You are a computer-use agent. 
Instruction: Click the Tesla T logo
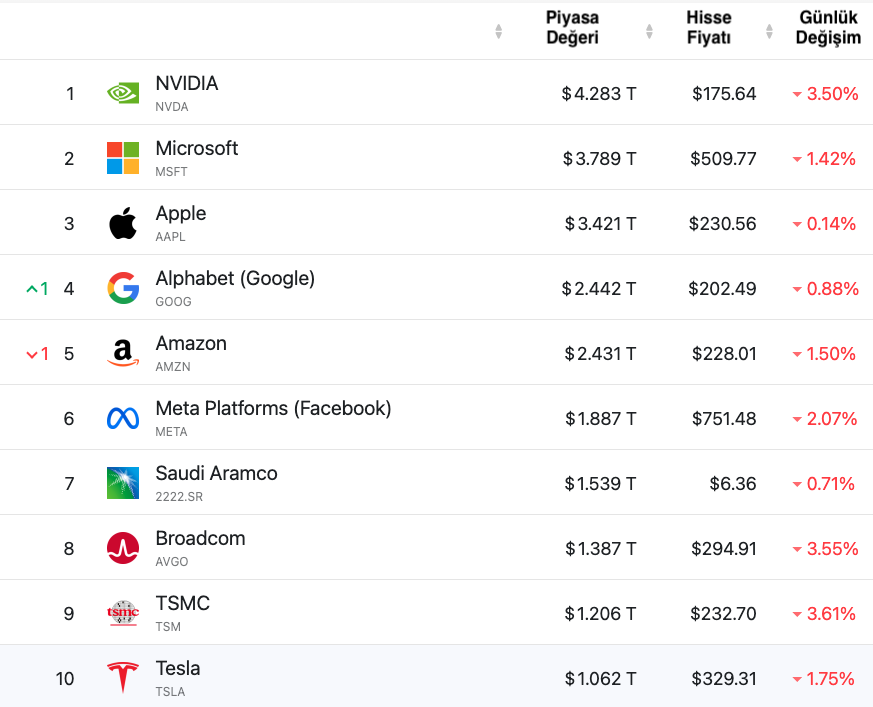pos(123,677)
